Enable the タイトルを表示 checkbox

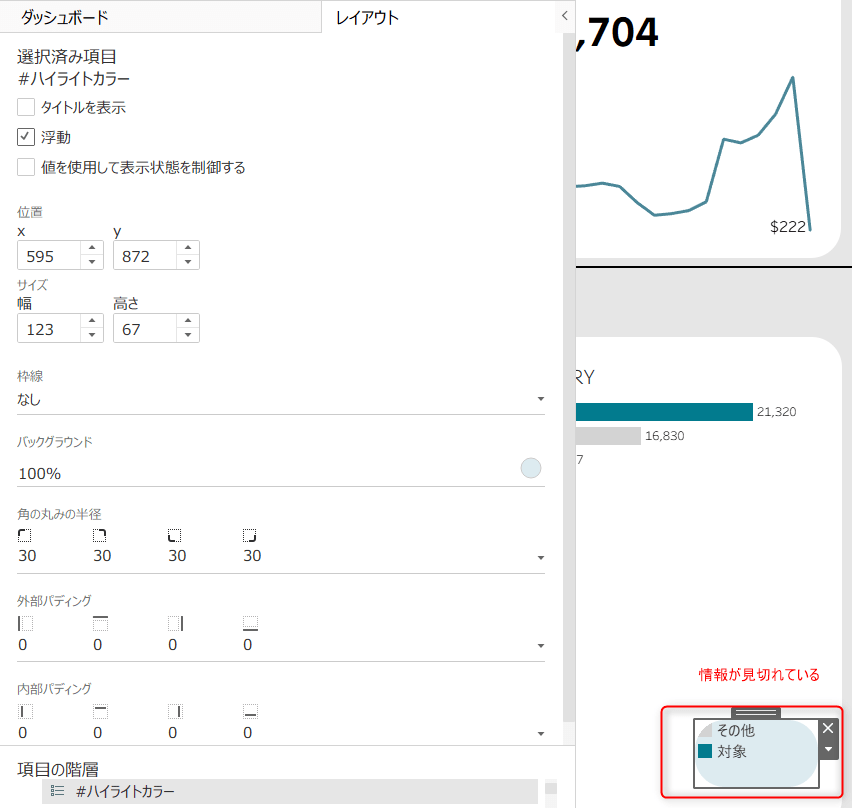(x=26, y=107)
